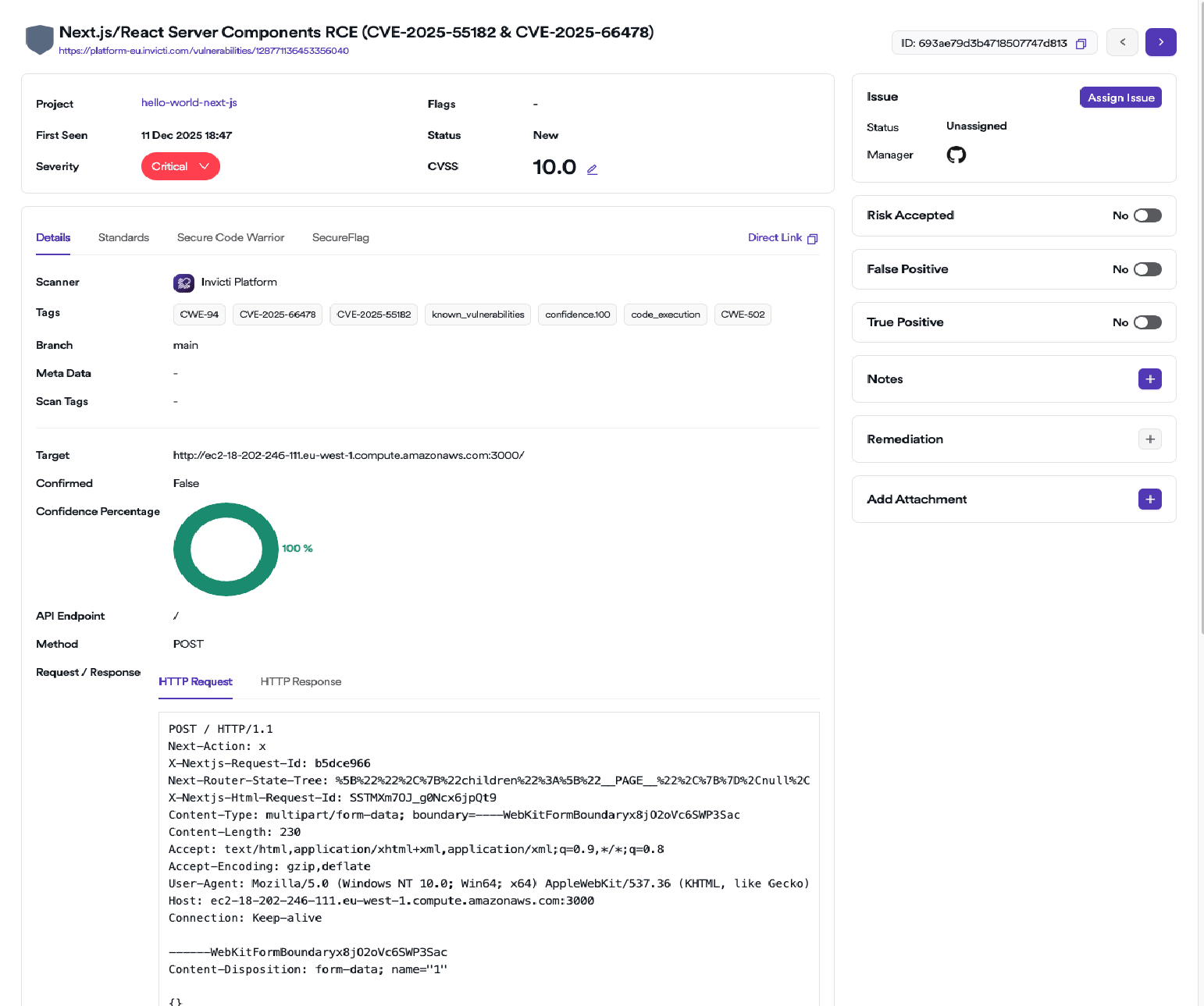Click the CWE-502 tag
1204x1006 pixels.
point(743,315)
